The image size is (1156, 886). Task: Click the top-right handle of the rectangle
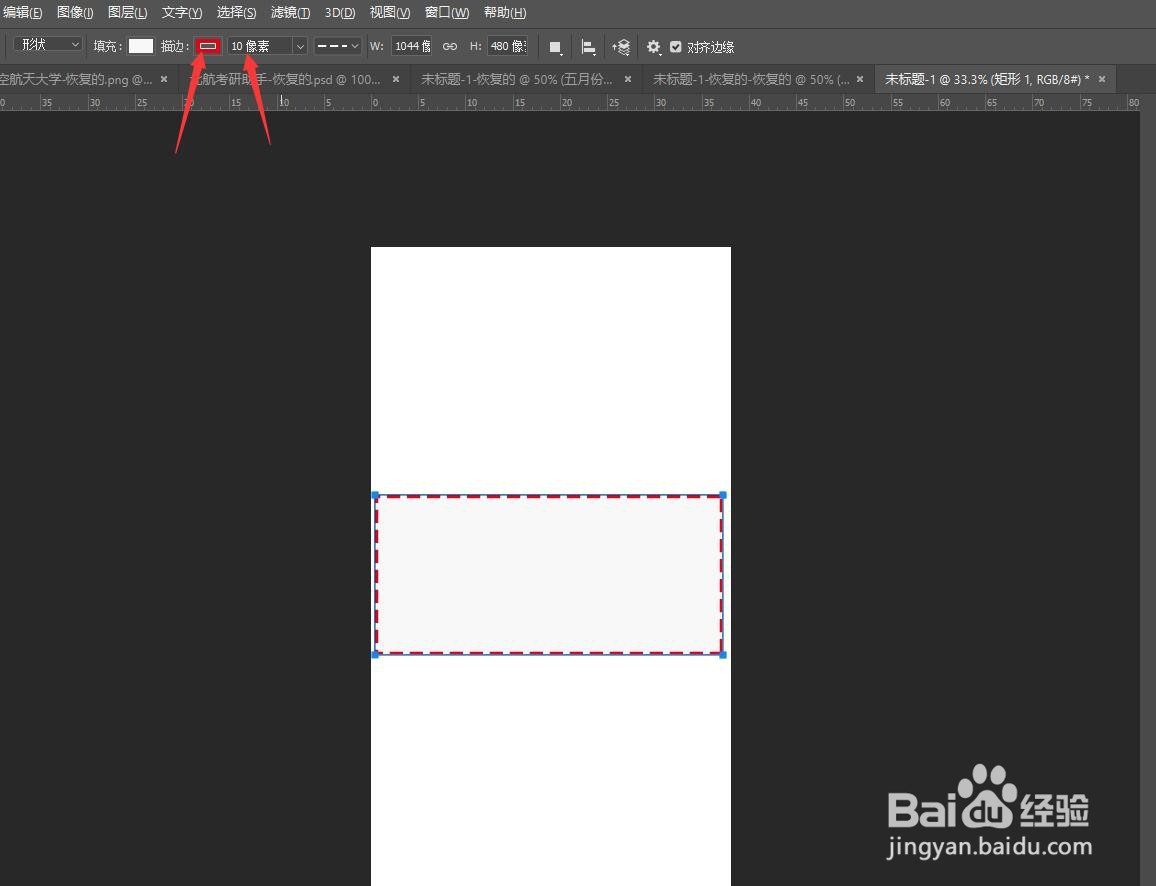(723, 495)
